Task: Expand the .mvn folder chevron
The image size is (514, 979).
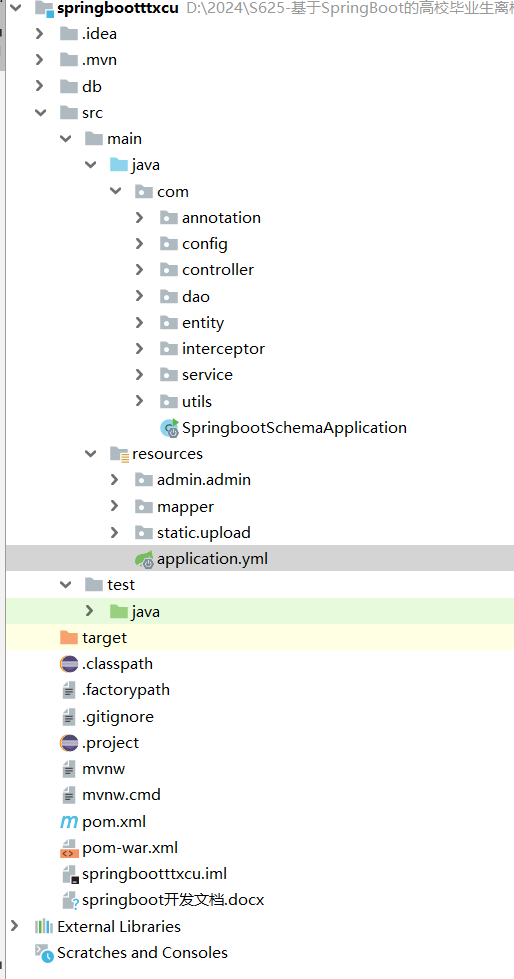Action: pos(40,60)
